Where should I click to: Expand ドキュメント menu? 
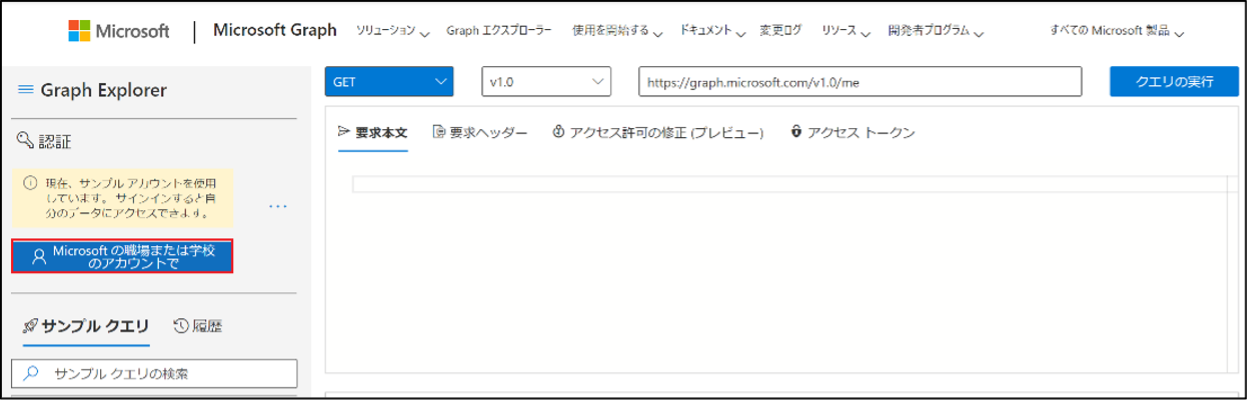713,31
